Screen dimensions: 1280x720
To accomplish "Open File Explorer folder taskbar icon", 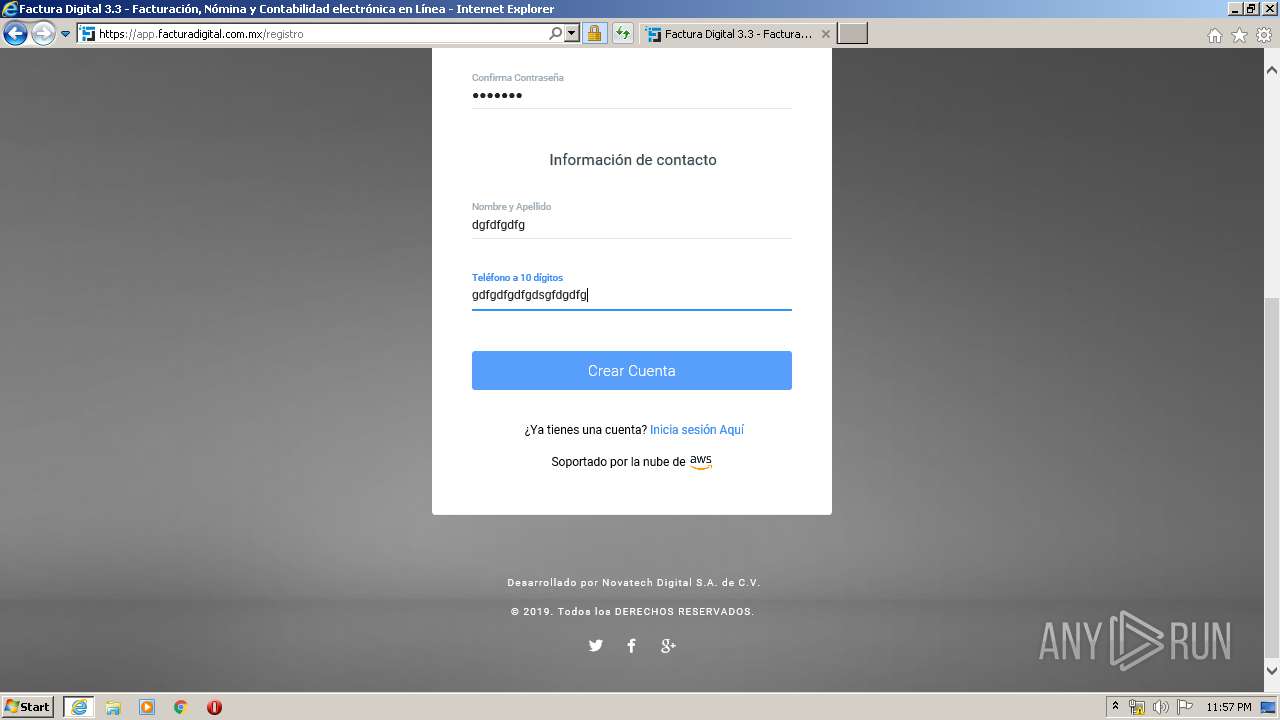I will [x=113, y=707].
